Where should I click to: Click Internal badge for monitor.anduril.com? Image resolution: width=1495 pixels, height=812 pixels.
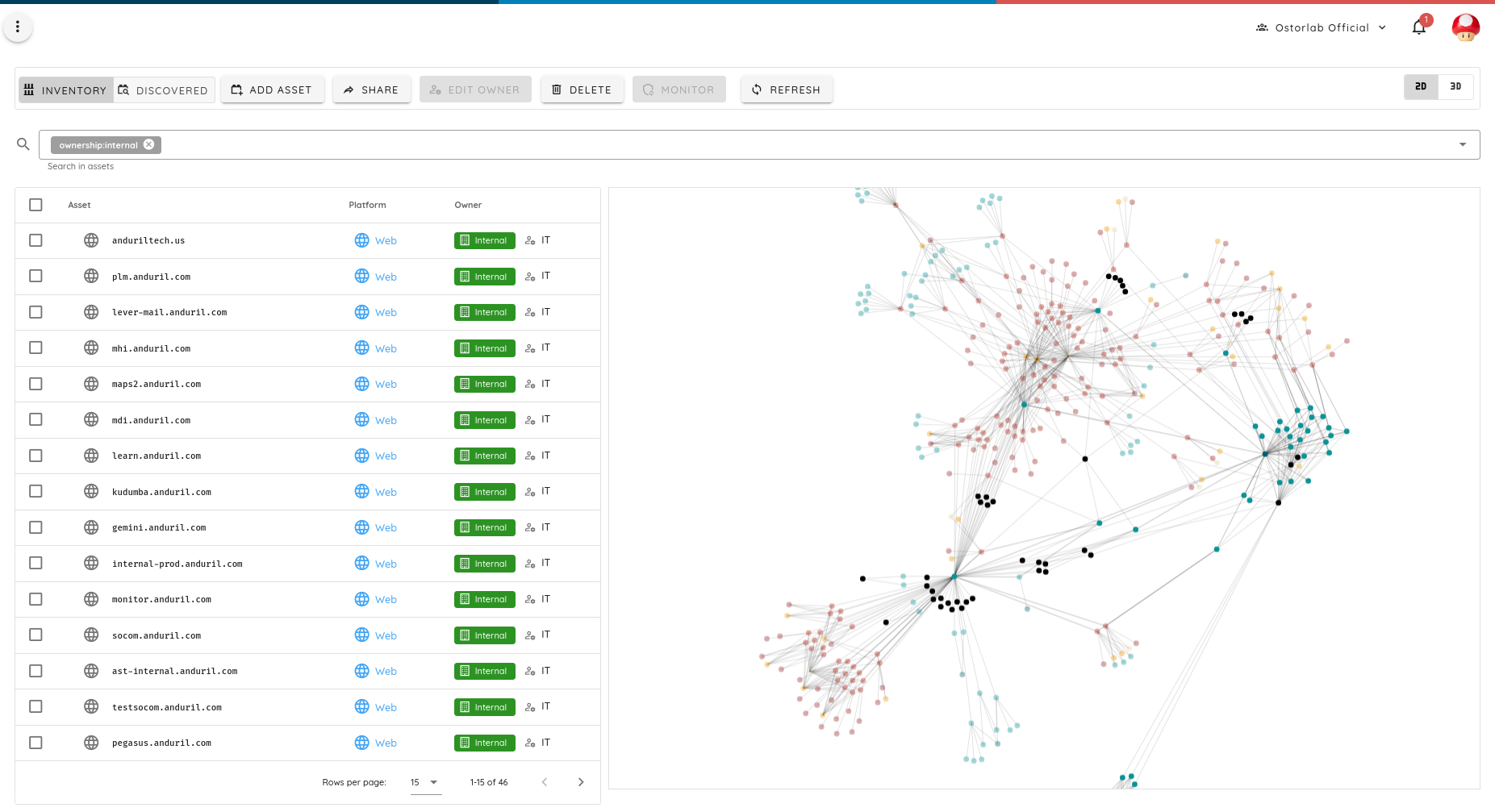(x=484, y=599)
